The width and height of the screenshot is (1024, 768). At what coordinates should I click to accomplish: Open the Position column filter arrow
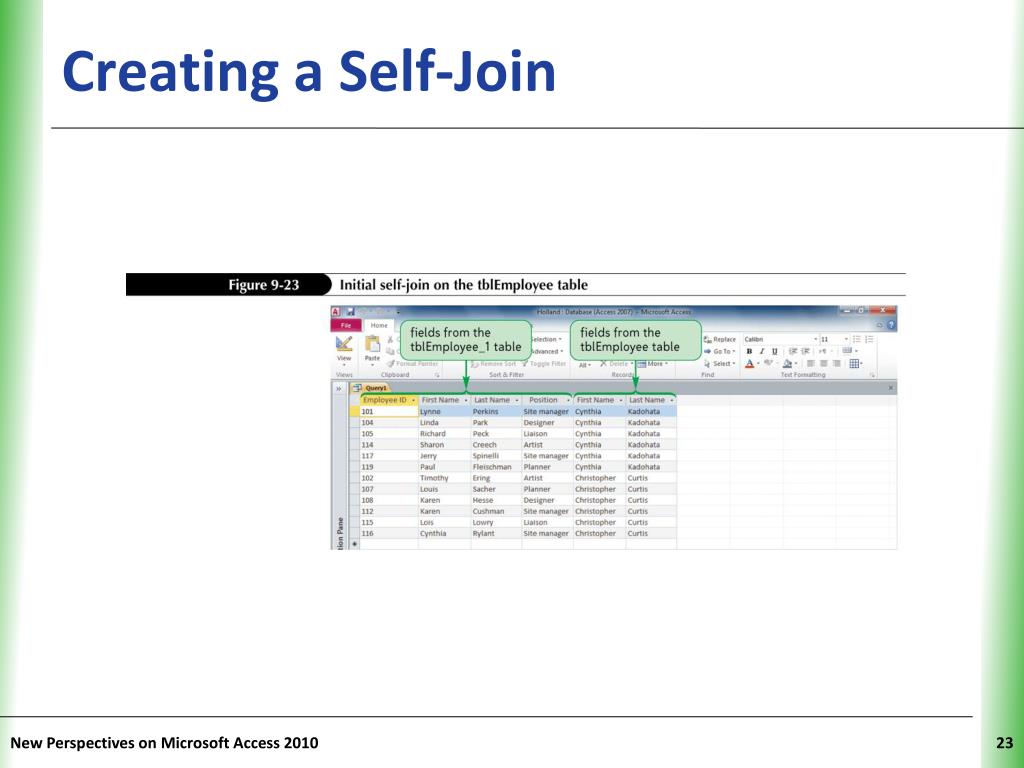[x=568, y=400]
